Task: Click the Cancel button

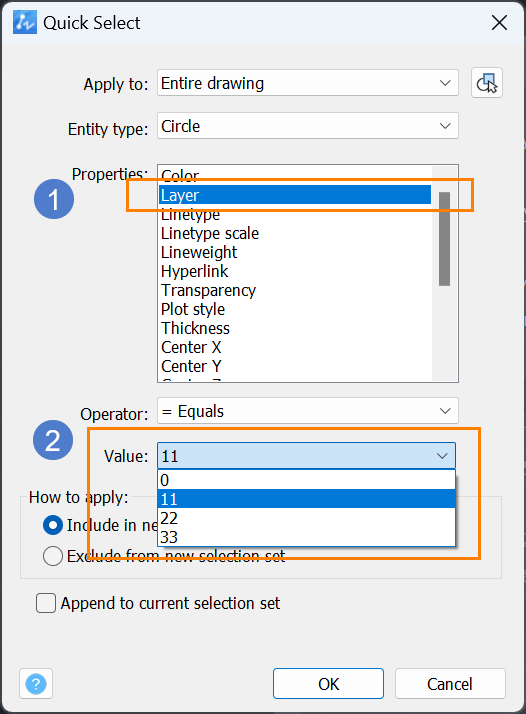Action: click(450, 683)
